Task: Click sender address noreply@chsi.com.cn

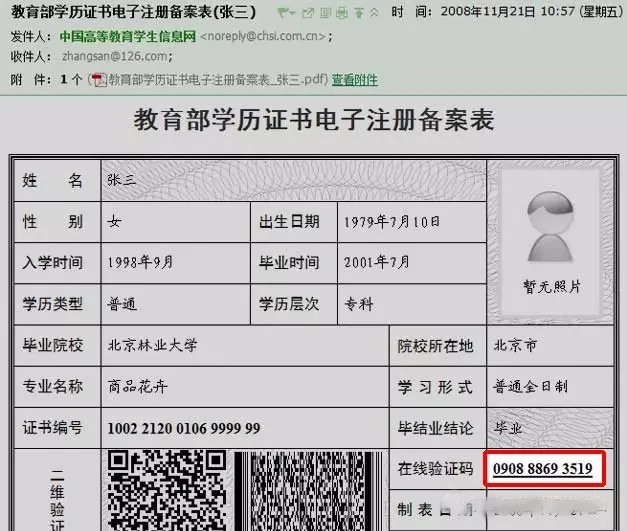Action: click(x=263, y=36)
